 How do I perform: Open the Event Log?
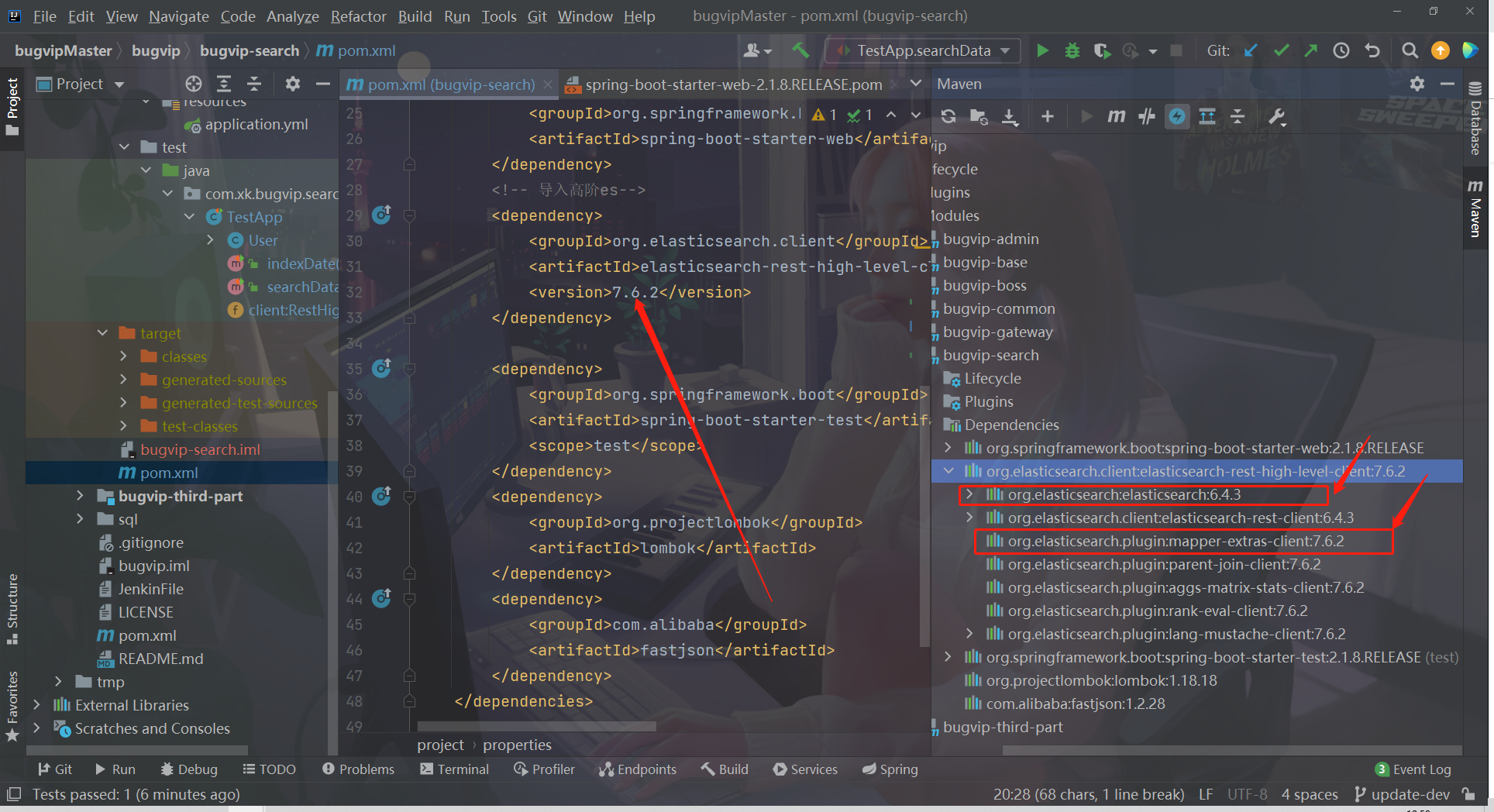(1422, 769)
